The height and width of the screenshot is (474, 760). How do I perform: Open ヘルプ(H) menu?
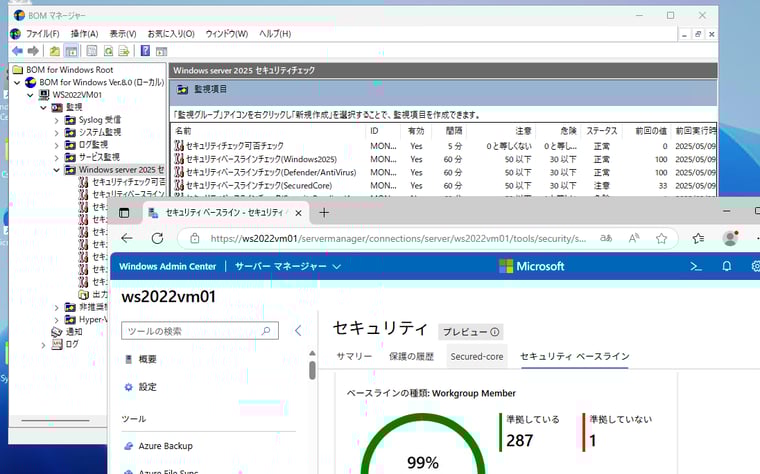pos(275,33)
